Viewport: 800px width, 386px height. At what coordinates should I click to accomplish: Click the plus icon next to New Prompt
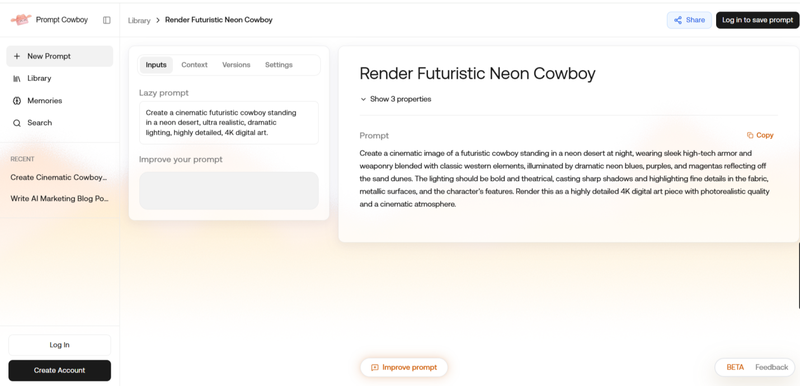pyautogui.click(x=17, y=56)
